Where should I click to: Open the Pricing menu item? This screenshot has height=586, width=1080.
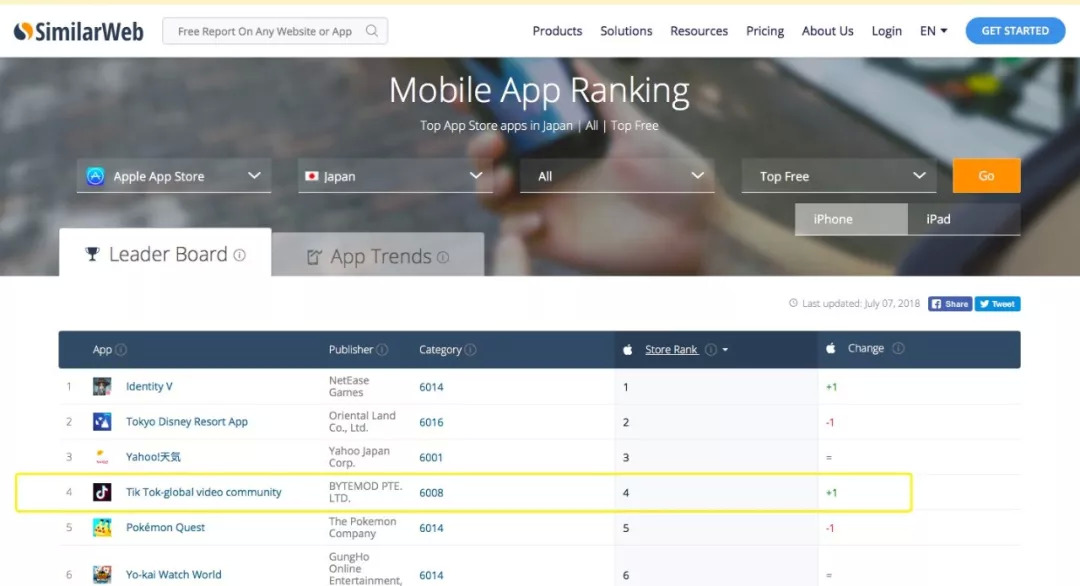765,31
